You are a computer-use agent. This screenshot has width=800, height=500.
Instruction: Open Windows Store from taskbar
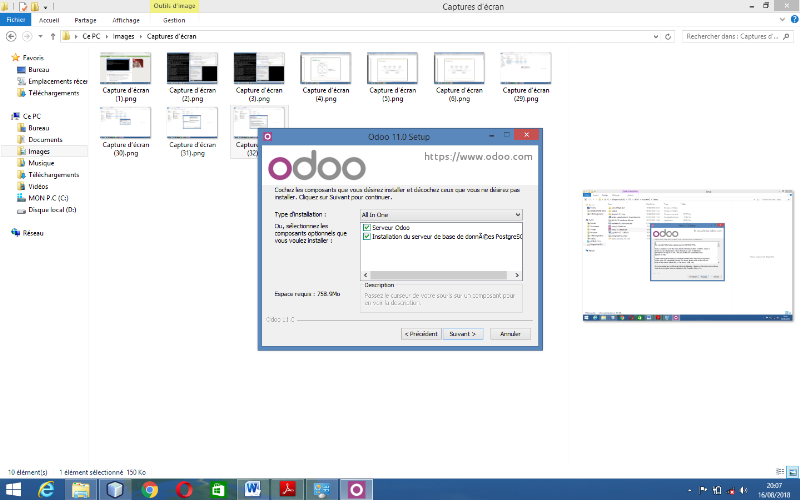coord(218,490)
